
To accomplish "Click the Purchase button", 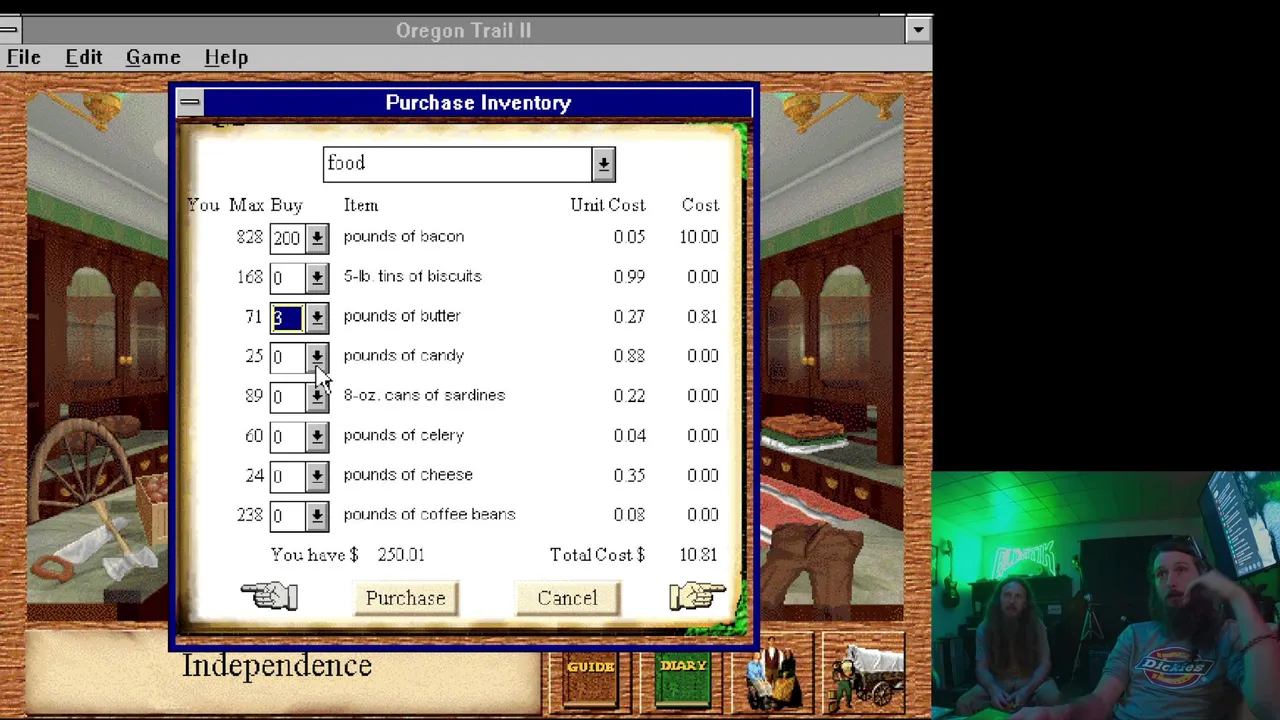I will [x=405, y=598].
